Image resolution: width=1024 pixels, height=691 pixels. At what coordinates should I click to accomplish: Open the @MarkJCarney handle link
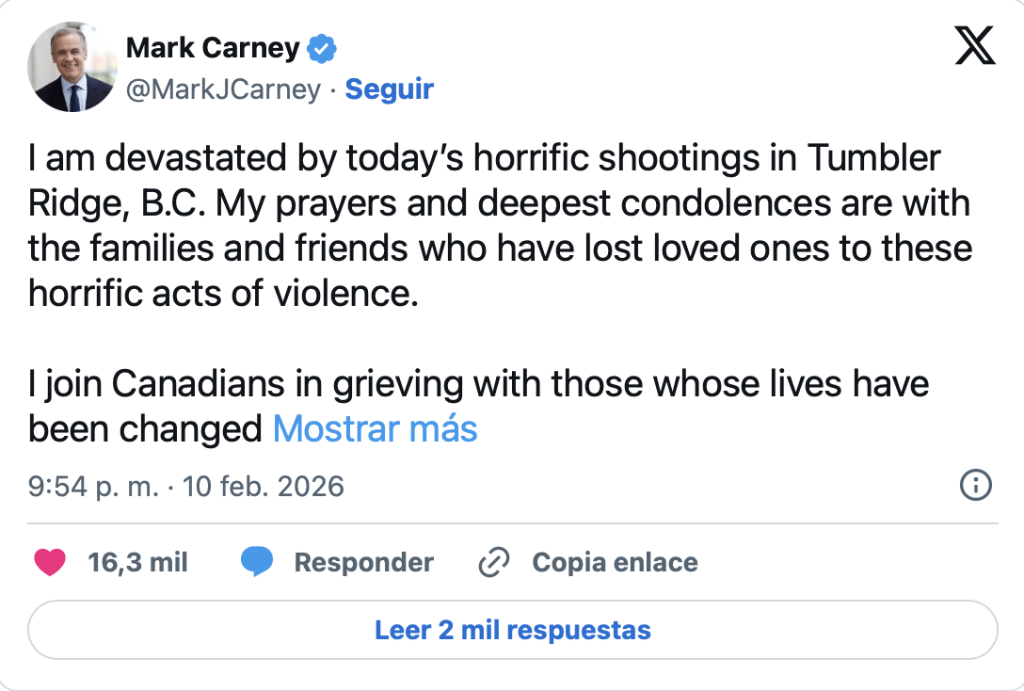223,89
